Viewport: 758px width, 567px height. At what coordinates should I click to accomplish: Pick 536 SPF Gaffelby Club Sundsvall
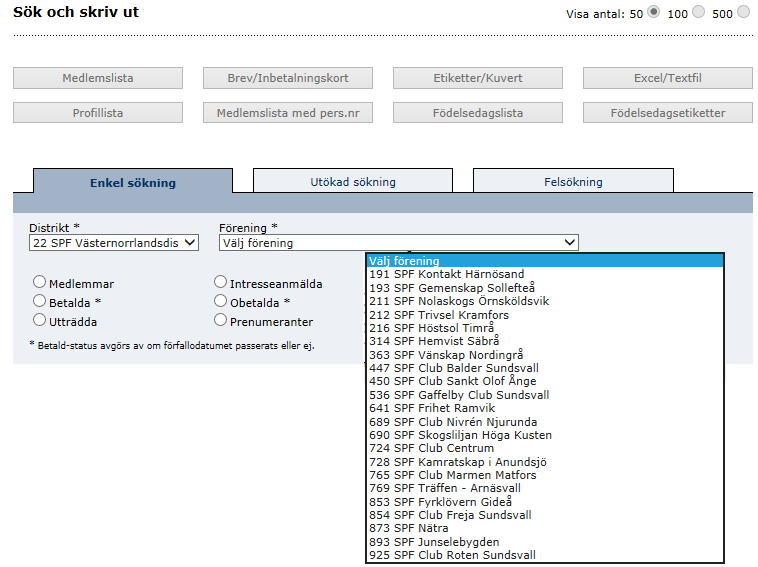coord(545,395)
